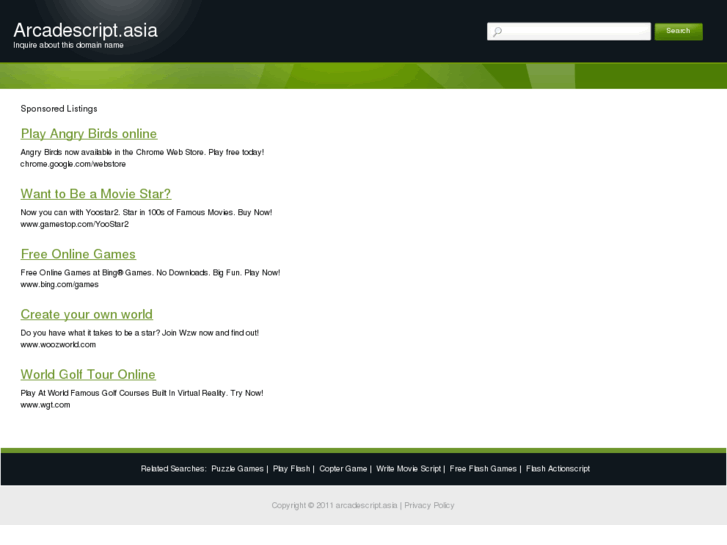
Task: Click 'Now you can with Yoostar2' description
Action: point(146,212)
